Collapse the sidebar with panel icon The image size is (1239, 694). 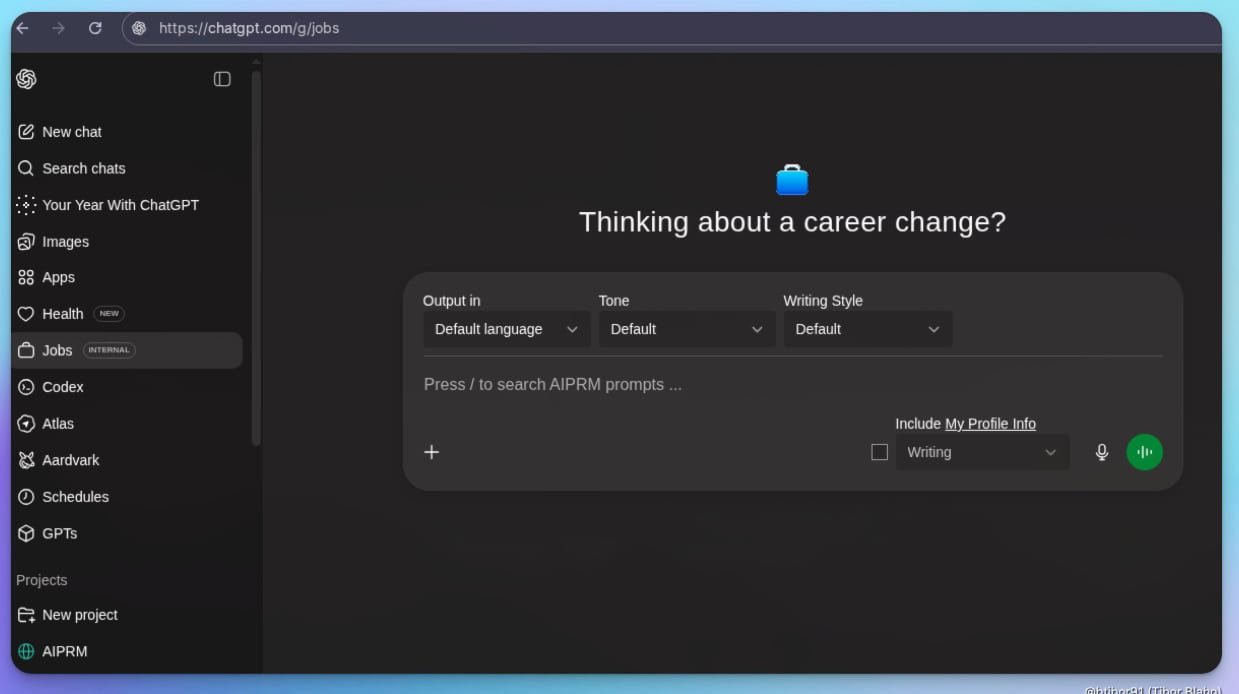222,79
